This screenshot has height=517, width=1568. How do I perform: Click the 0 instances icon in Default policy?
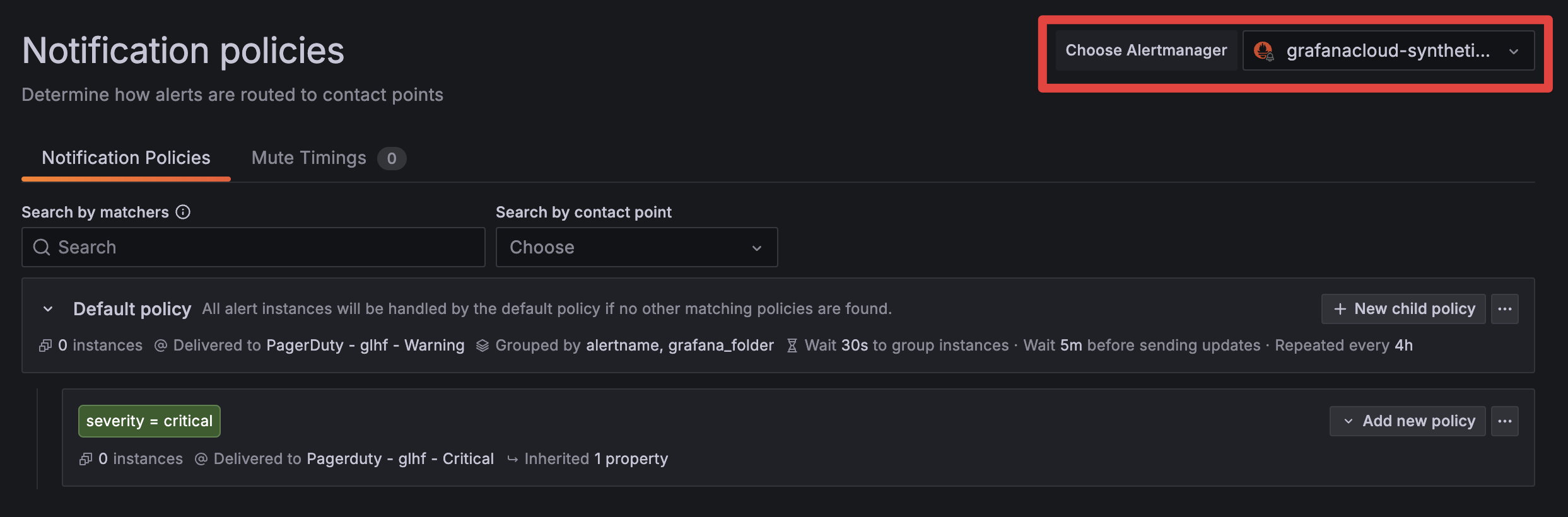(x=45, y=346)
